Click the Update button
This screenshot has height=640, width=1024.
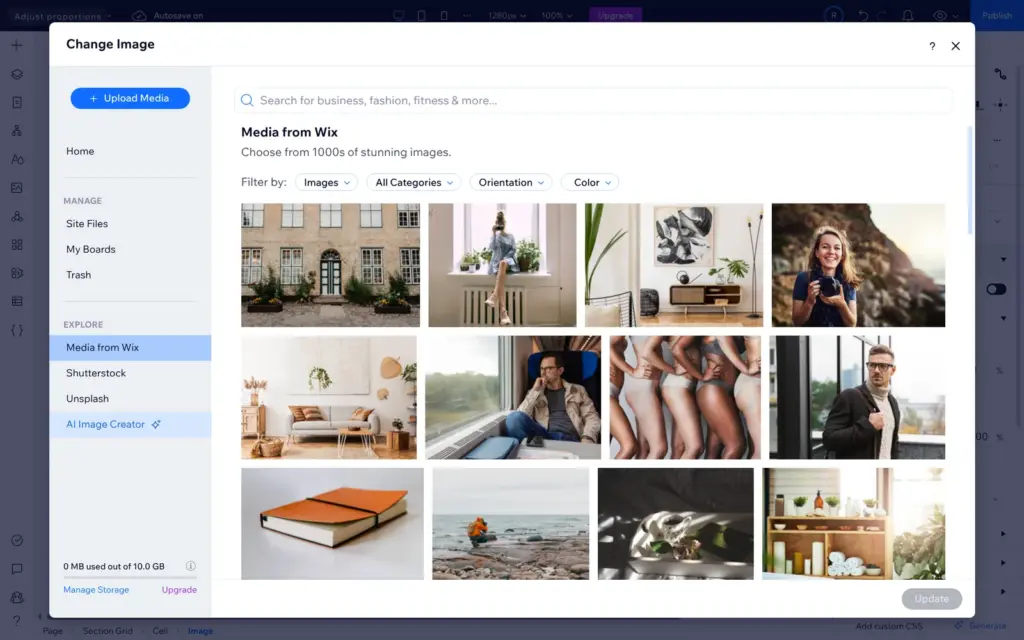tap(931, 599)
